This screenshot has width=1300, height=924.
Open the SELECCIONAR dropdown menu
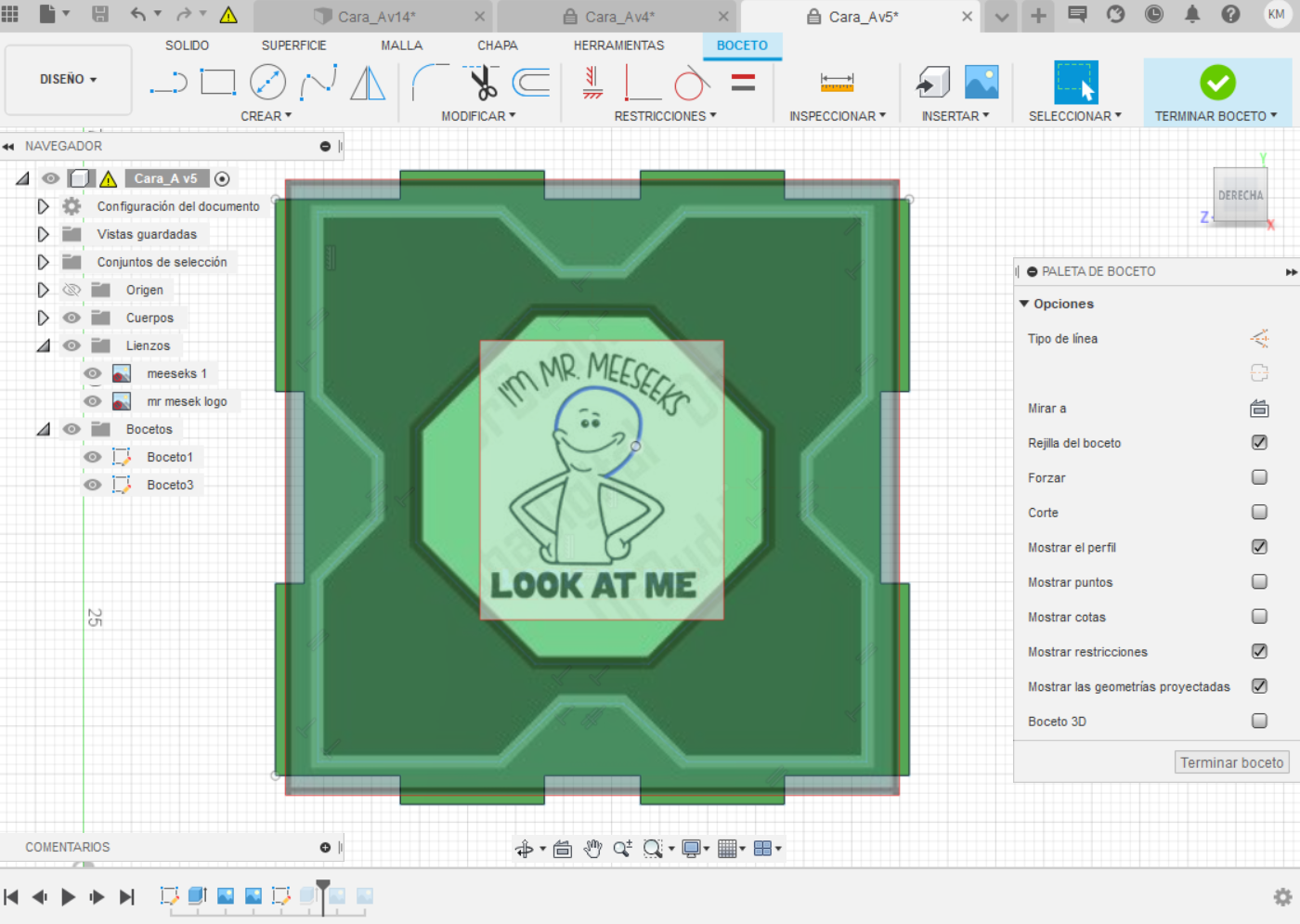(x=1075, y=116)
